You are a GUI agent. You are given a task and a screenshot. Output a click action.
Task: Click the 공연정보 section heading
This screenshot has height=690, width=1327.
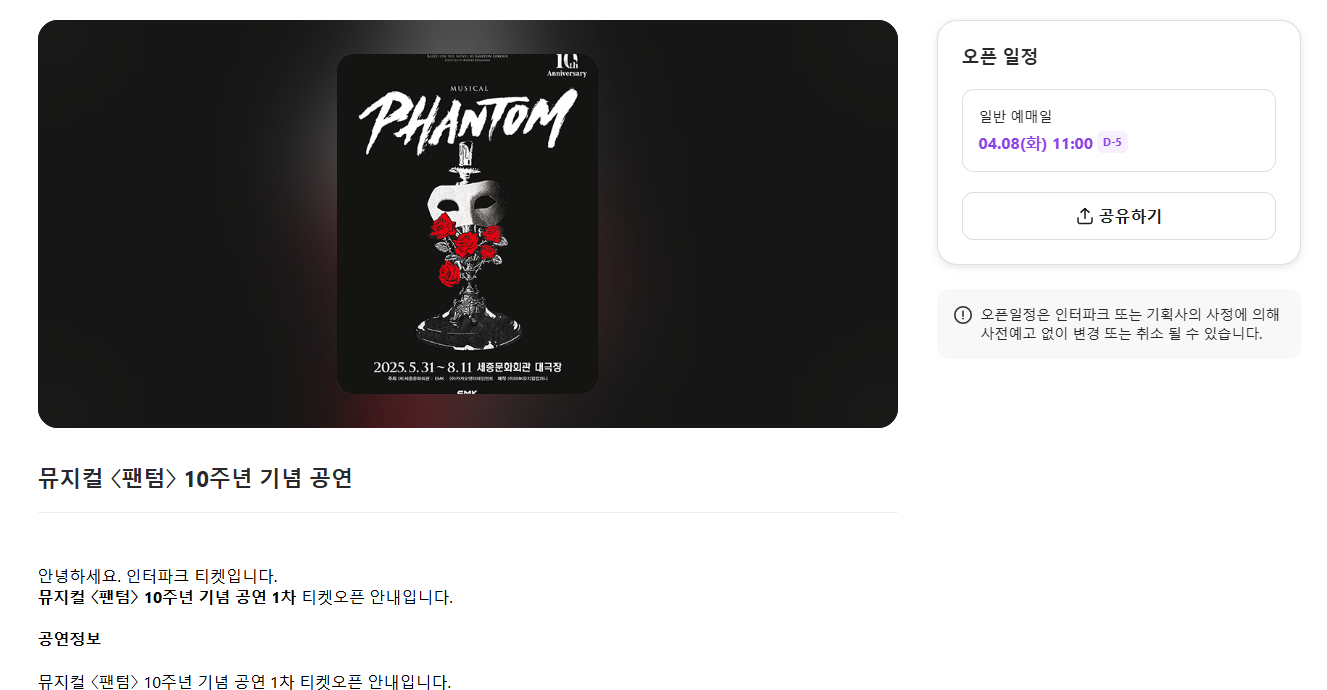(69, 638)
